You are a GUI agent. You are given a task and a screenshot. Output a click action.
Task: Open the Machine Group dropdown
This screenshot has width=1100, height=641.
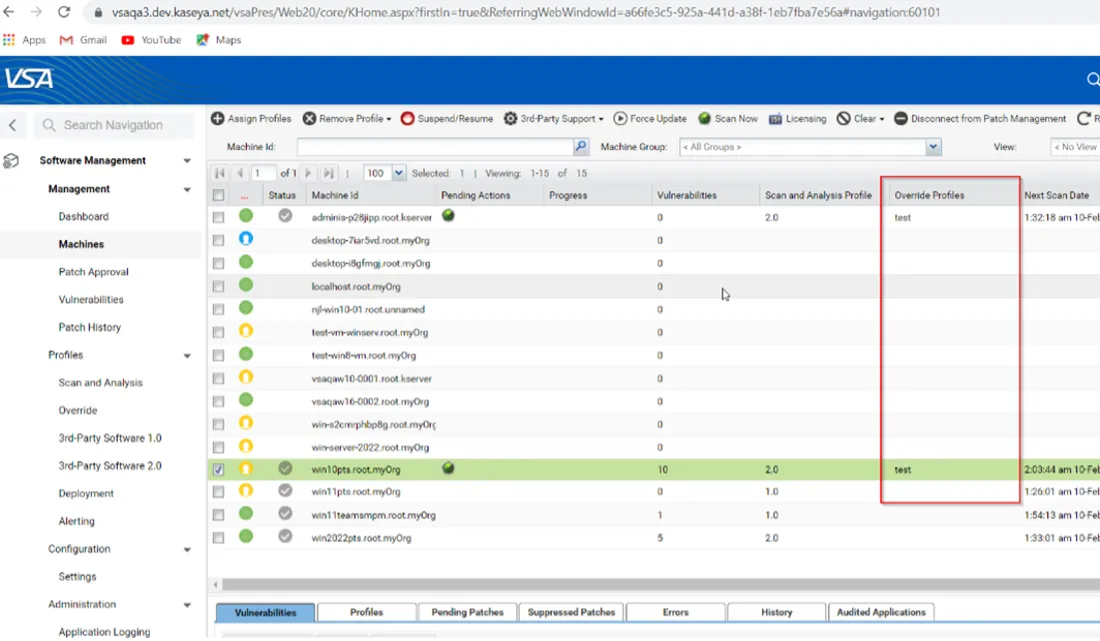[x=933, y=147]
